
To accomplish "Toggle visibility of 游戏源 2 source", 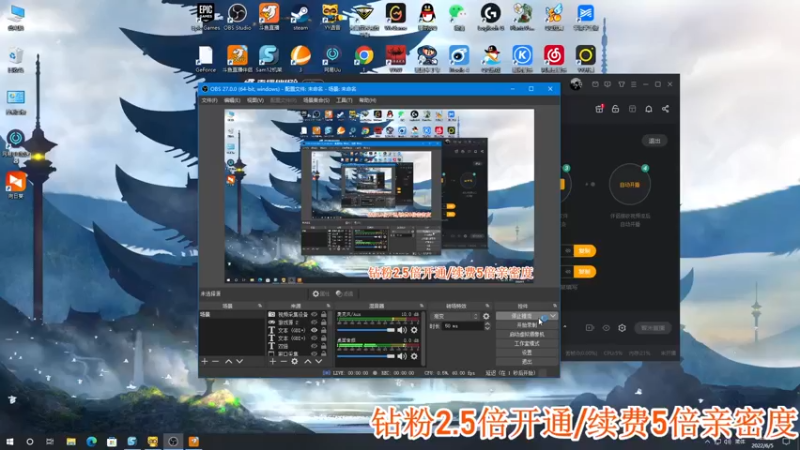I will coord(314,322).
